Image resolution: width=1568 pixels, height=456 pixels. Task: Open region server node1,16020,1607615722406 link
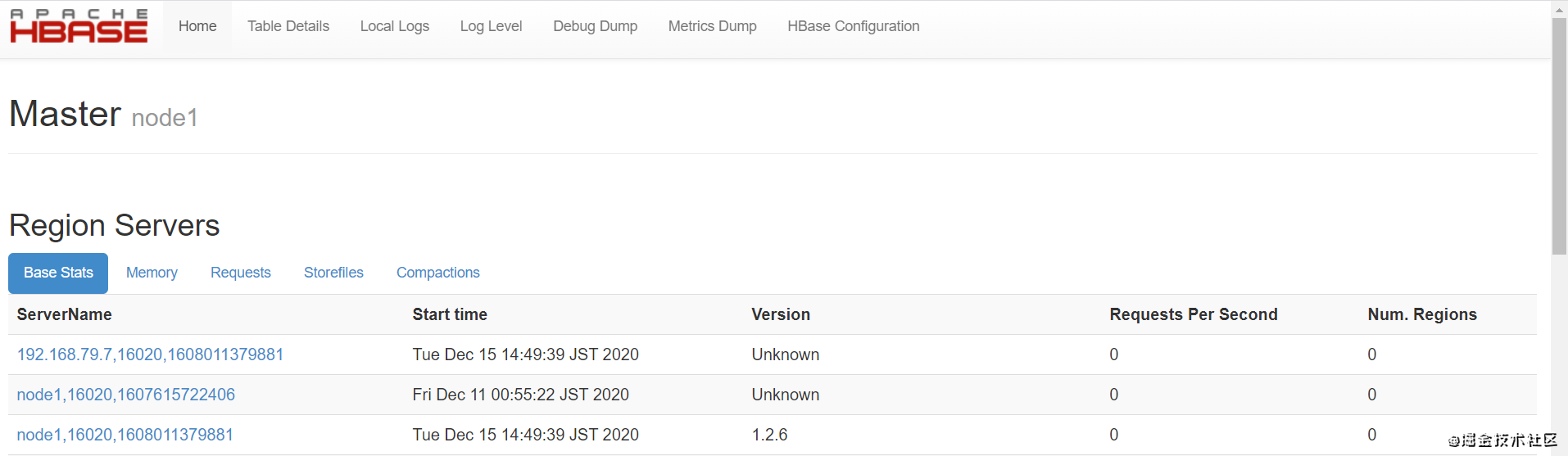125,395
